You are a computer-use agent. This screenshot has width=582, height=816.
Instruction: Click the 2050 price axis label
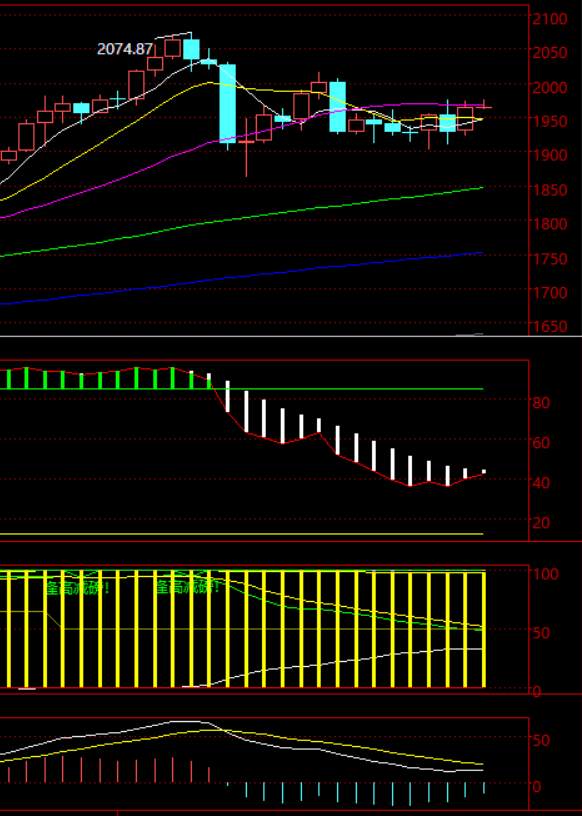tap(550, 53)
